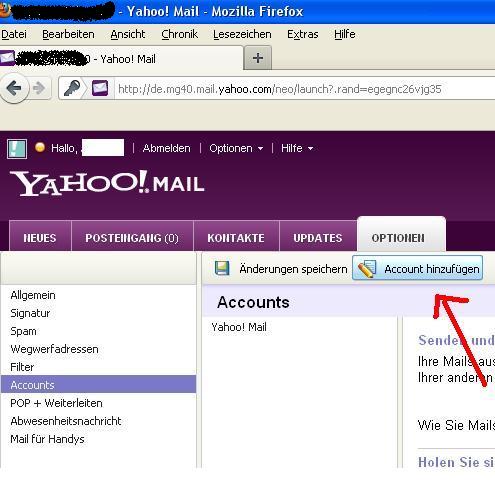This screenshot has width=495, height=490.
Task: Select Filter in options list
Action: point(22,367)
